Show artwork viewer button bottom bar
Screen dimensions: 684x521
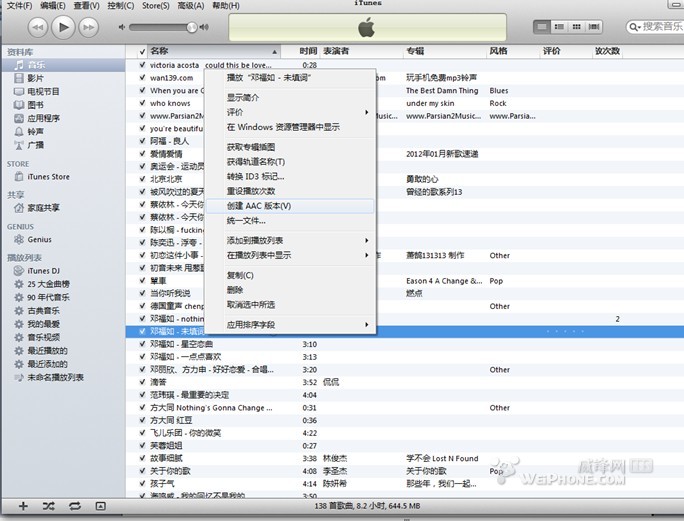pyautogui.click(x=100, y=506)
